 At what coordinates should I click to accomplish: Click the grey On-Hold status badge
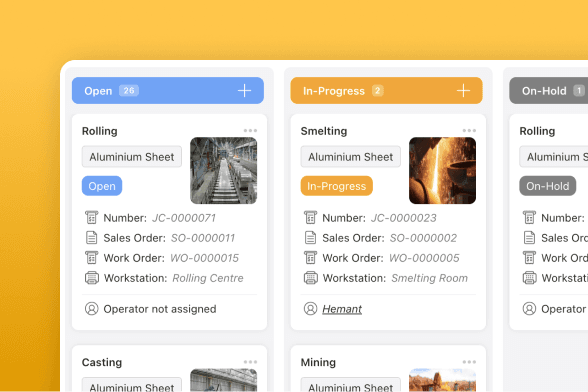[548, 186]
